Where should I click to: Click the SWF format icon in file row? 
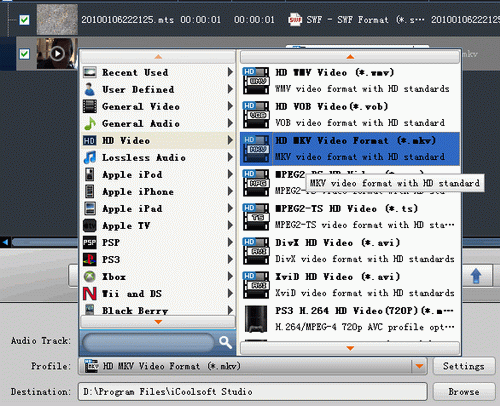click(x=295, y=20)
